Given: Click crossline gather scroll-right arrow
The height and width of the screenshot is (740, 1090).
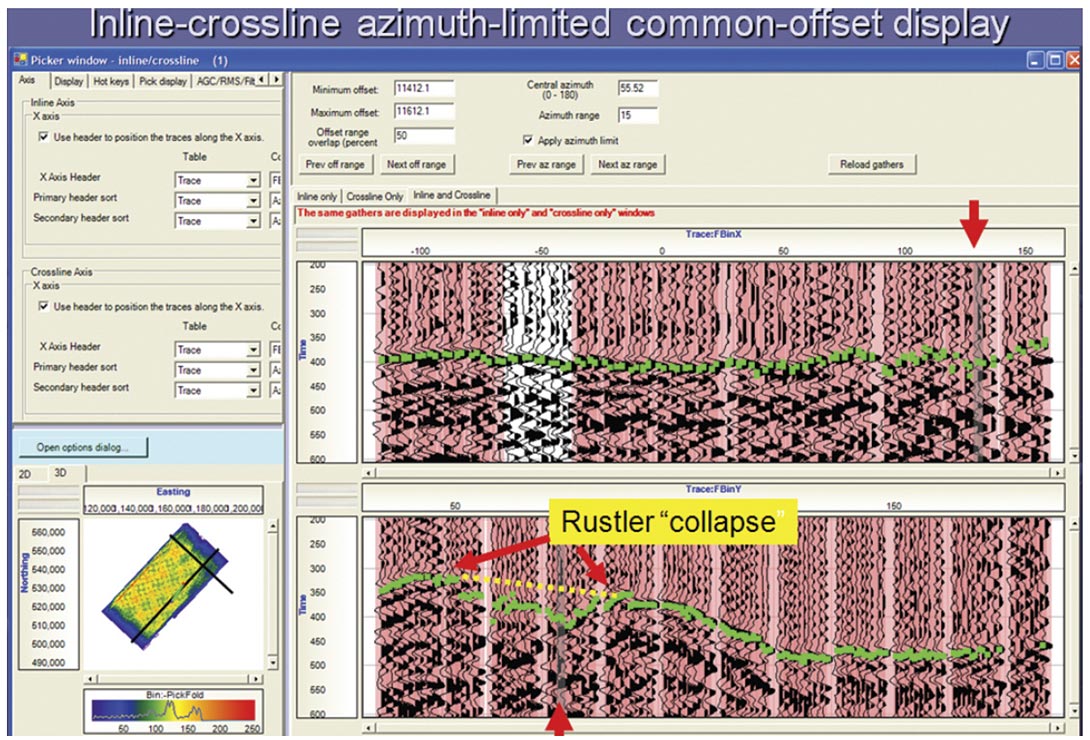Looking at the screenshot, I should (1057, 727).
